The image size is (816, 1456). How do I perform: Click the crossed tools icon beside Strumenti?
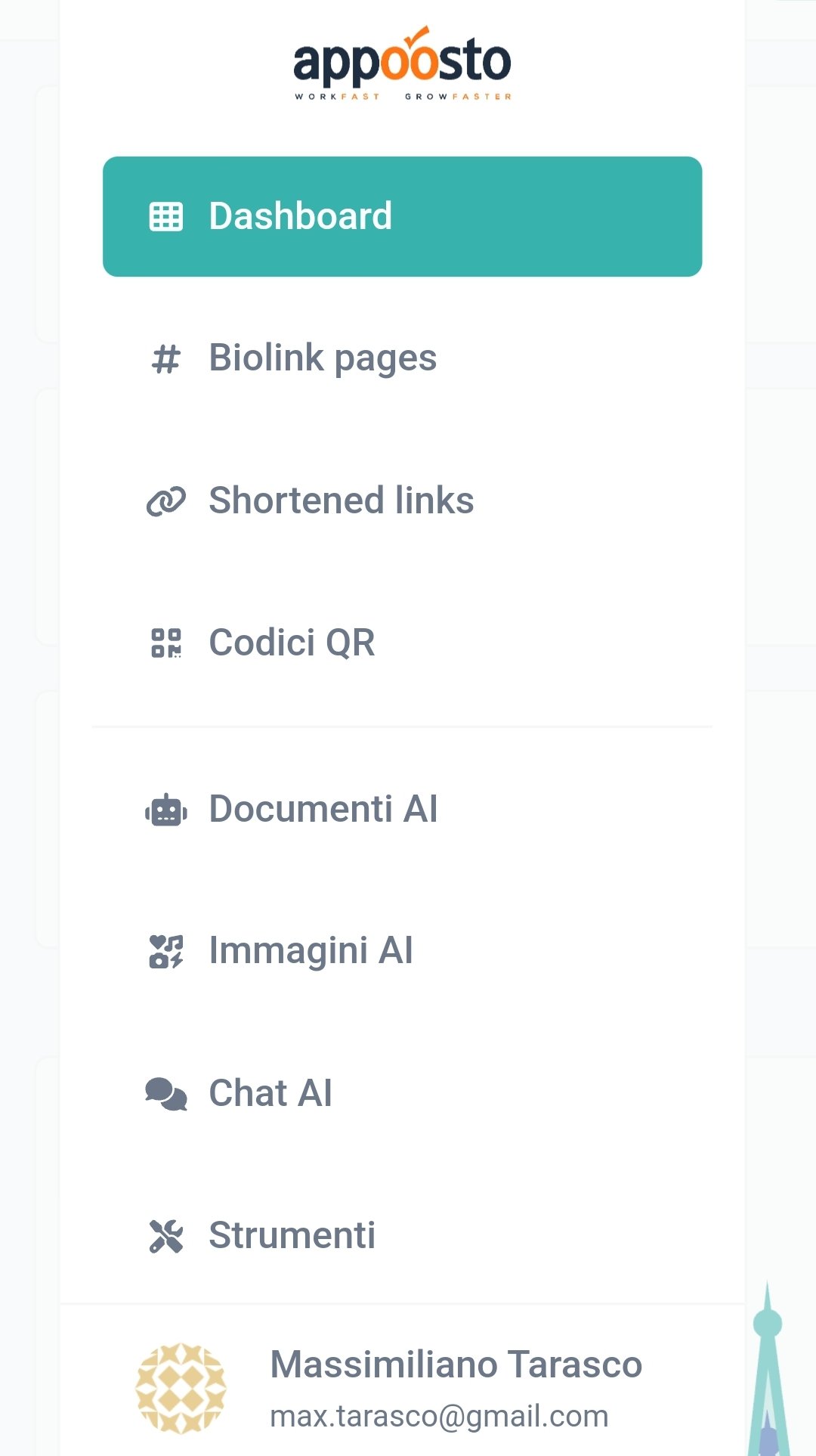pos(165,1235)
